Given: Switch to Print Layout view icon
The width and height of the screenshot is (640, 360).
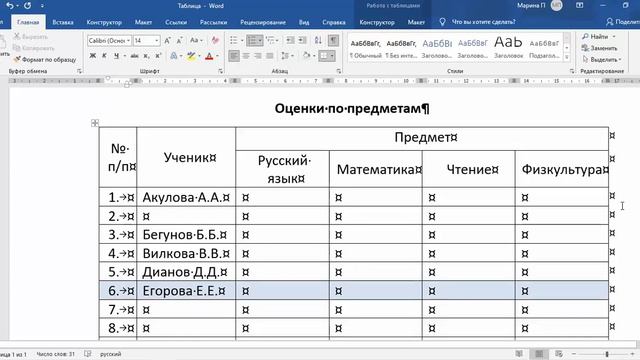Looking at the screenshot, I should (x=539, y=354).
